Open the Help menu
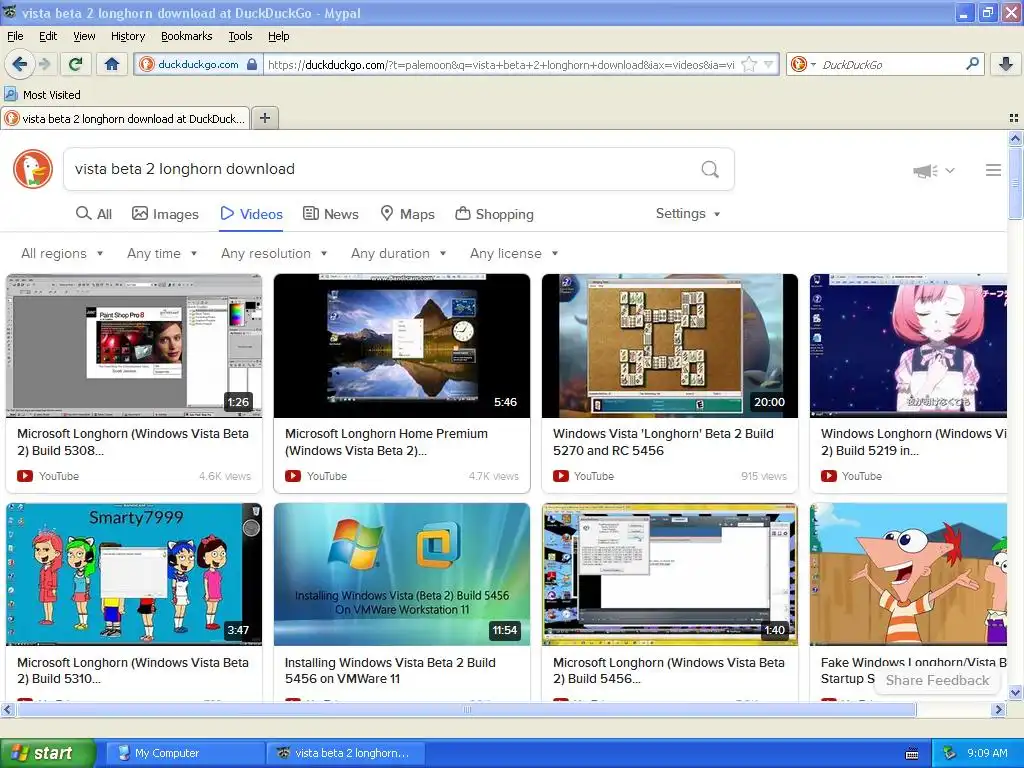The image size is (1024, 768). [279, 36]
